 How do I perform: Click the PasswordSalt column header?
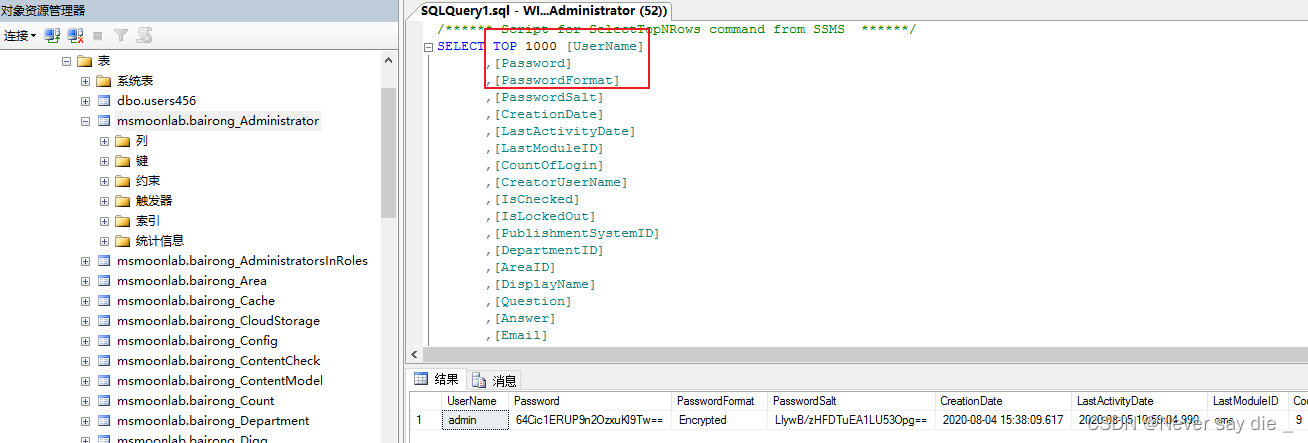coord(852,401)
